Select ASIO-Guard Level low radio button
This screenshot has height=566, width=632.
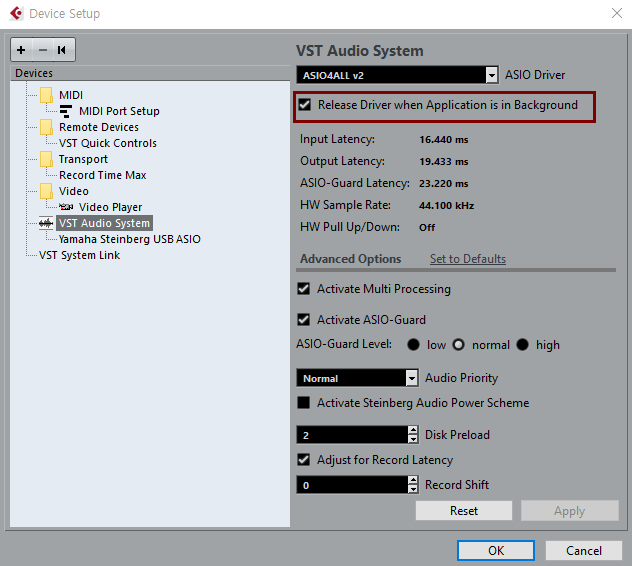(414, 345)
